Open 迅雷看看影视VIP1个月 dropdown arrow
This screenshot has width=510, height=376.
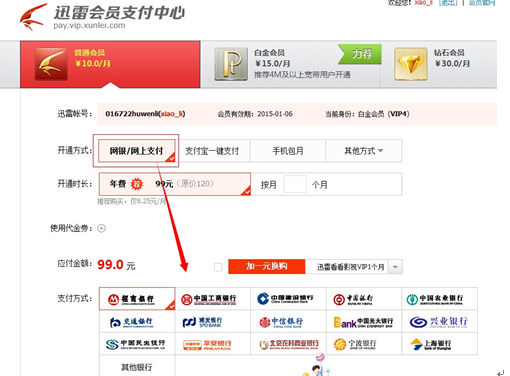tap(395, 267)
